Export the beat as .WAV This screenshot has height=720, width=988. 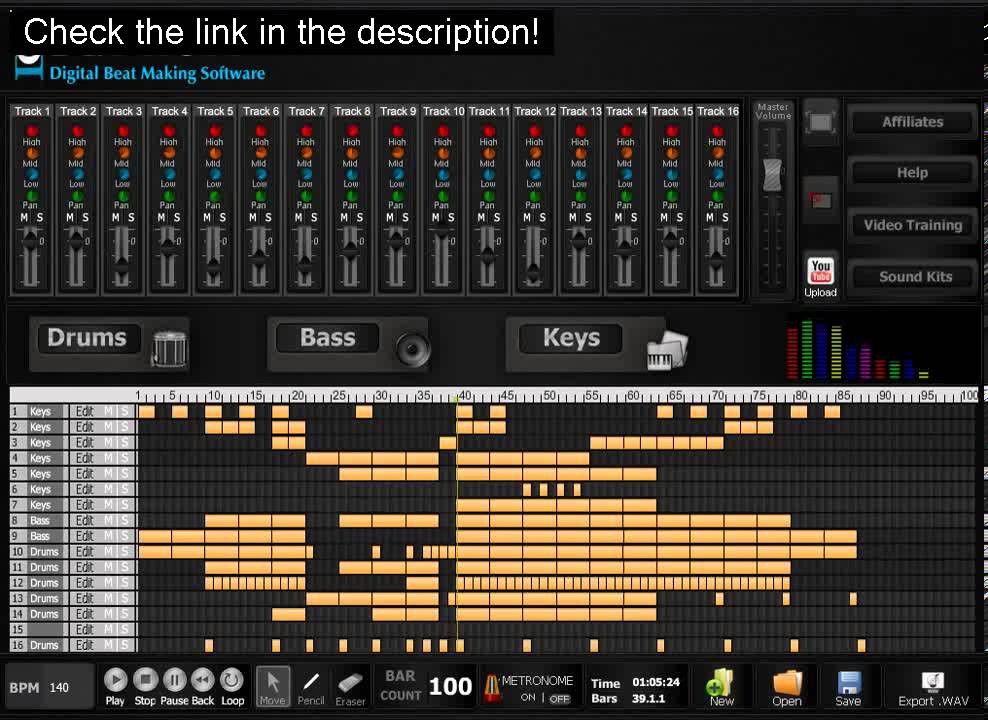coord(933,689)
